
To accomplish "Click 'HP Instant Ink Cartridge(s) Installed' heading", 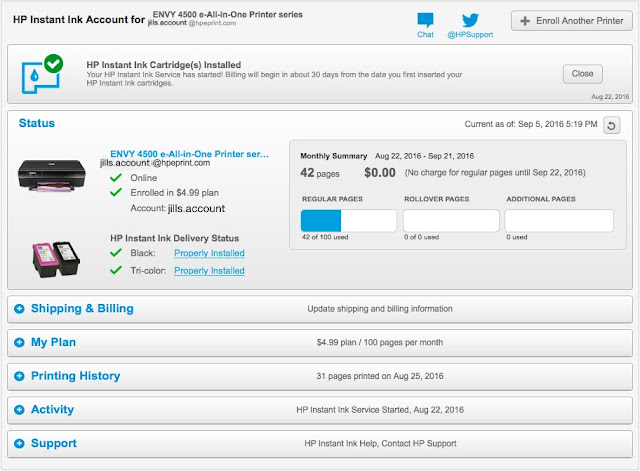I will 164,65.
